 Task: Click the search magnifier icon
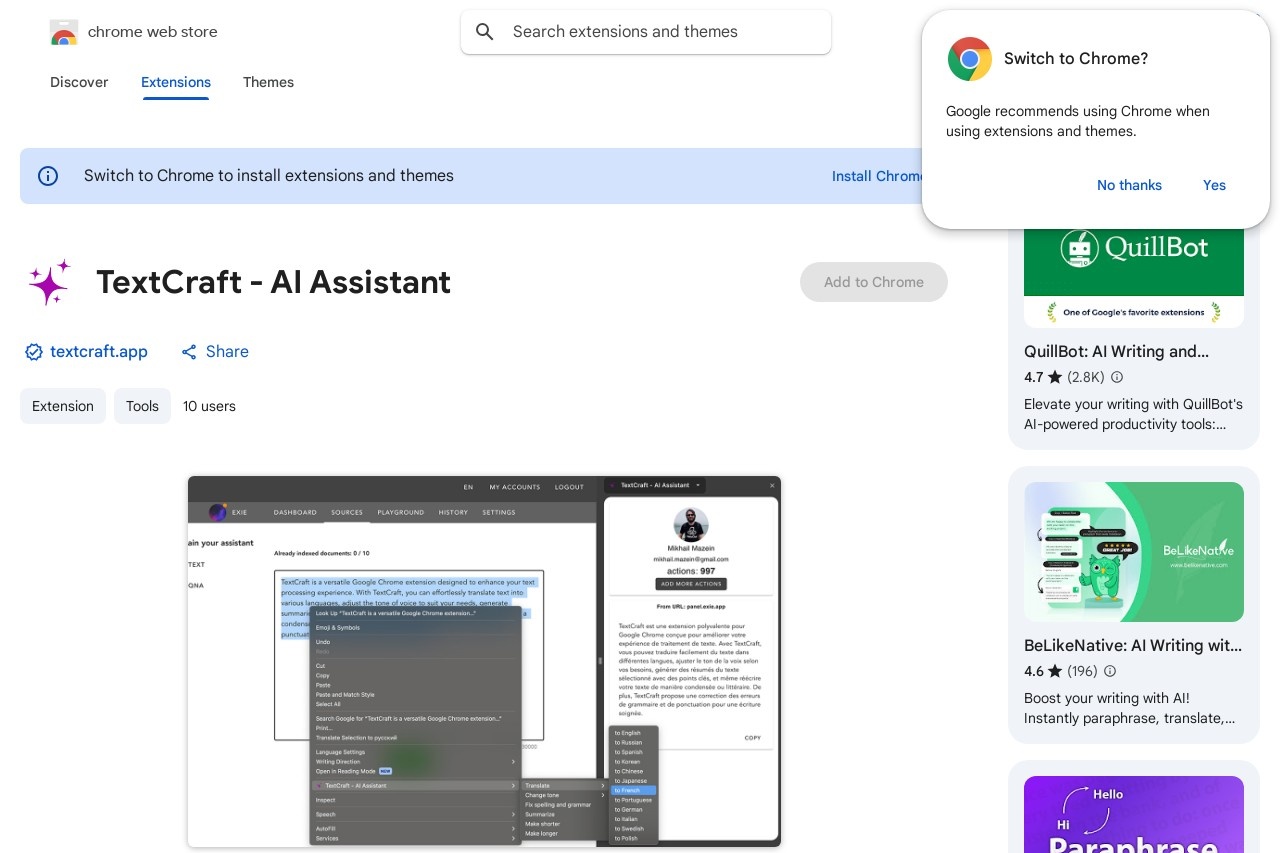point(485,32)
